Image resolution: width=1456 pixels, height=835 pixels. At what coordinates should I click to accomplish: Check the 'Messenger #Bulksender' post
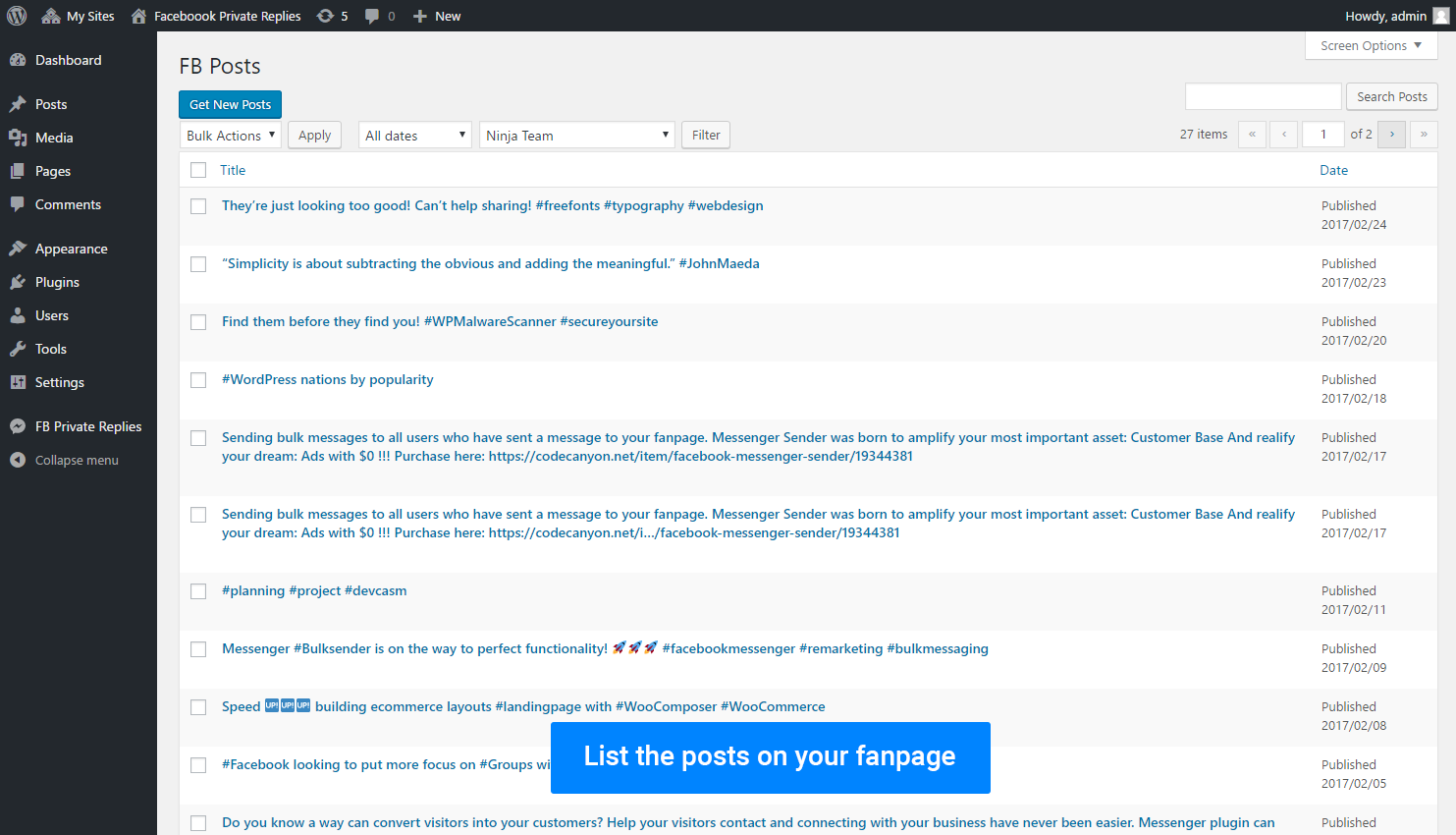pyautogui.click(x=198, y=649)
